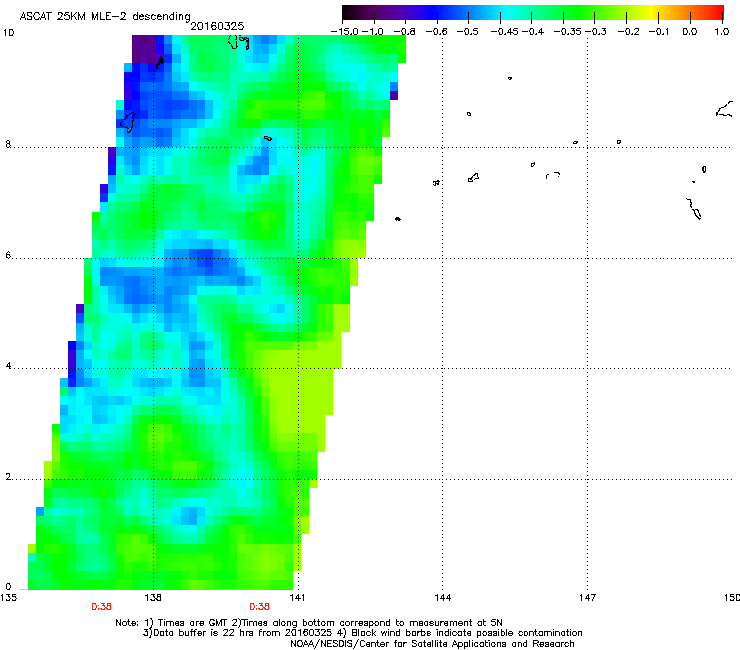Click latitude axis label 4

coord(8,365)
